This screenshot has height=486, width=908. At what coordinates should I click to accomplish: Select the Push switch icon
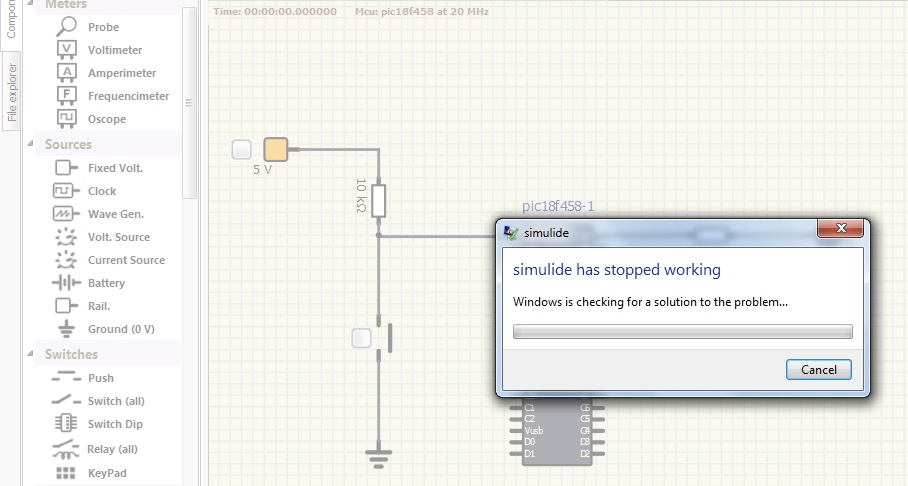[66, 378]
